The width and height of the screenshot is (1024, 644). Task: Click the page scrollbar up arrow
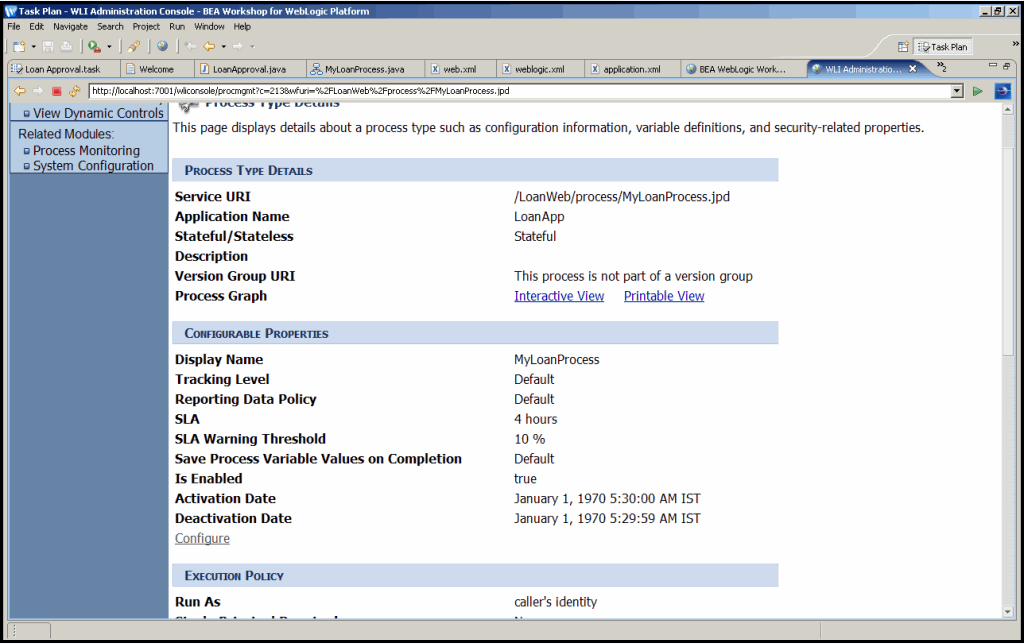[x=1008, y=110]
